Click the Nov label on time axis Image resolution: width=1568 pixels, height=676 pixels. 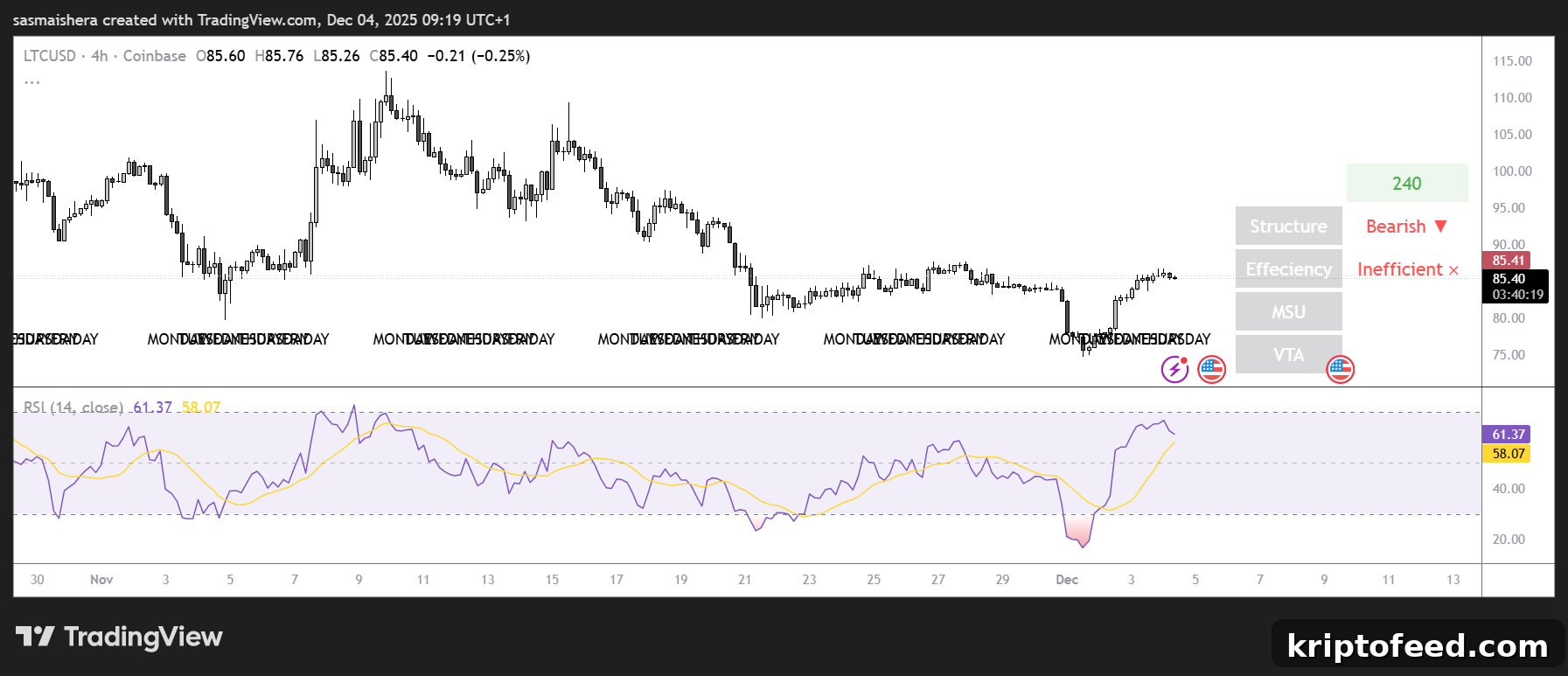(x=101, y=580)
